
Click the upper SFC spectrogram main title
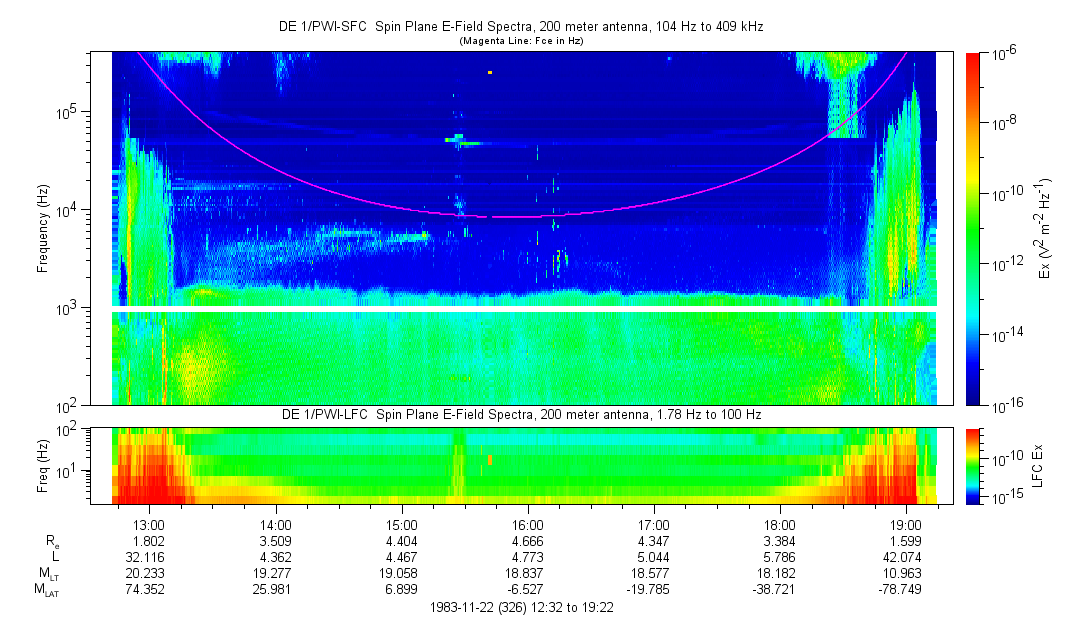click(x=520, y=27)
